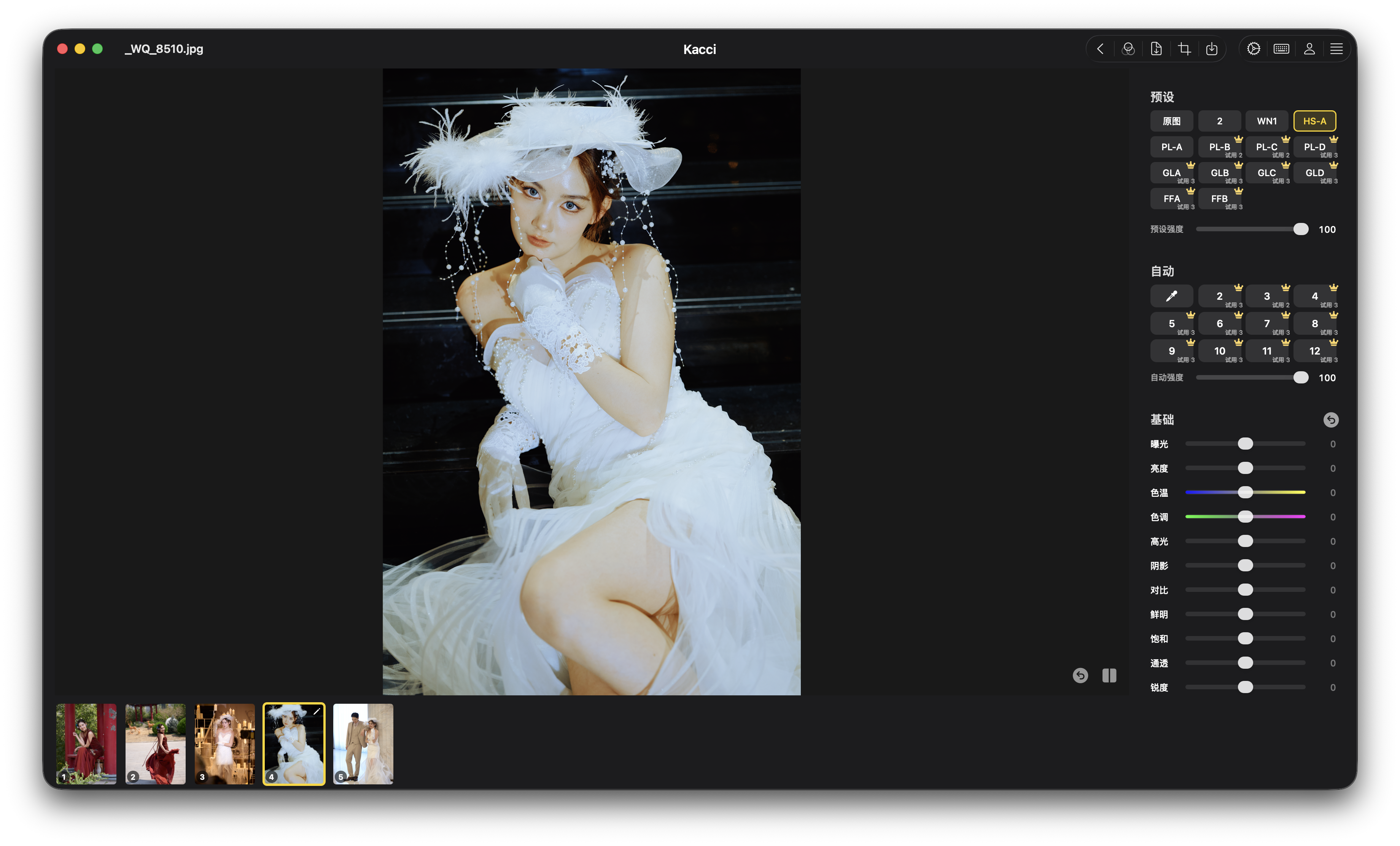Toggle before/after split compare view
Viewport: 1400px width, 846px height.
pos(1109,675)
